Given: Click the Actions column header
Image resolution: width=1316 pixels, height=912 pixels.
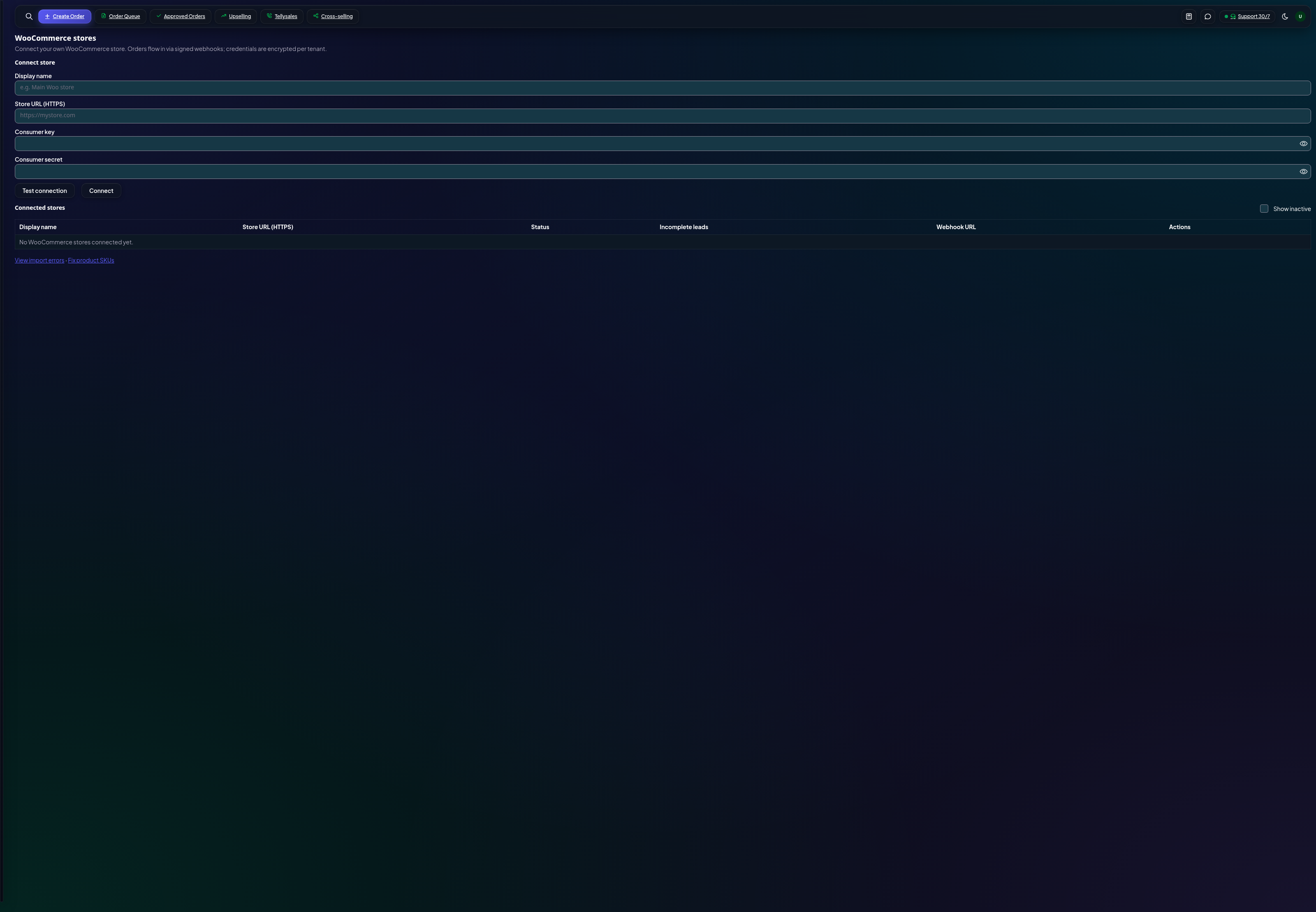Looking at the screenshot, I should (x=1179, y=227).
